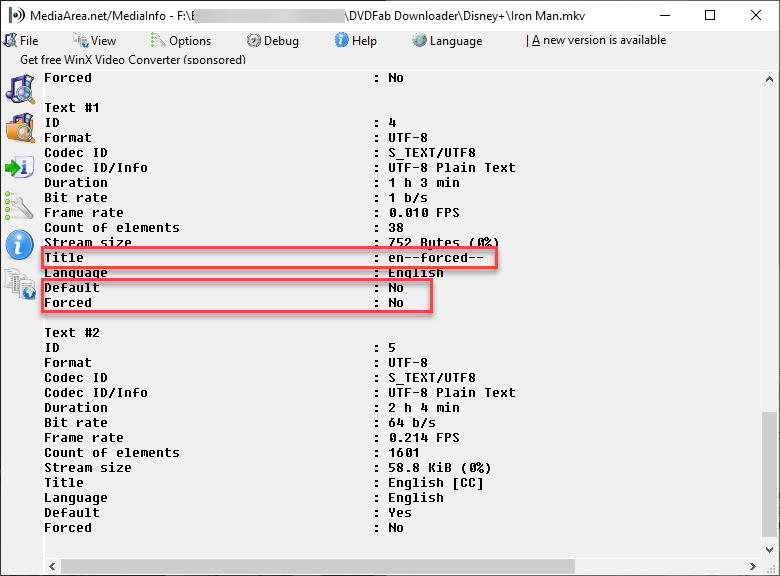Click the vertical scrollbar thumb

pos(769,474)
